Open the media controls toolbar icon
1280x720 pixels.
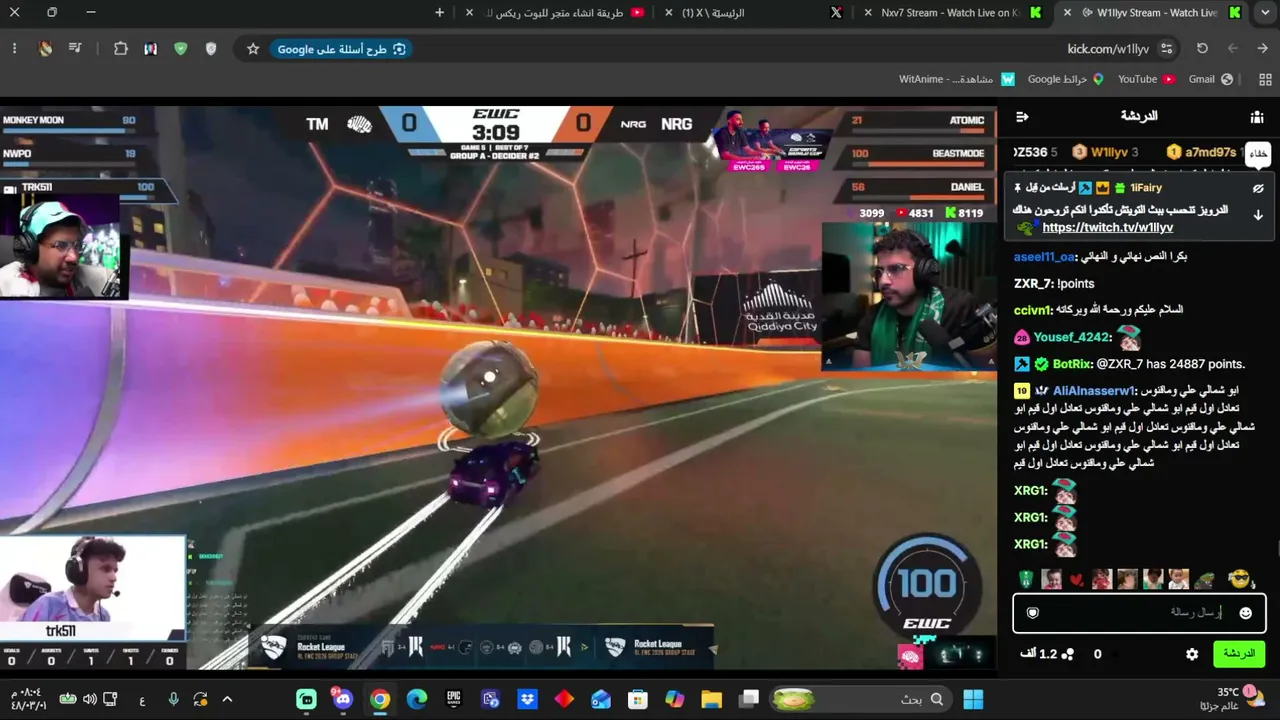coord(75,49)
